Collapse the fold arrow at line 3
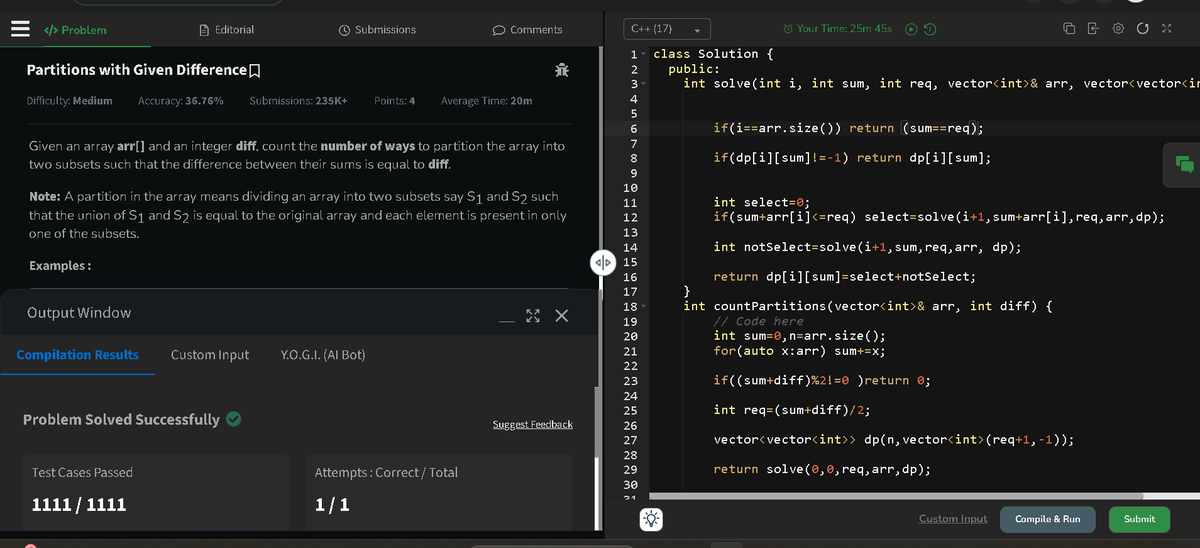The height and width of the screenshot is (548, 1200). coord(645,84)
